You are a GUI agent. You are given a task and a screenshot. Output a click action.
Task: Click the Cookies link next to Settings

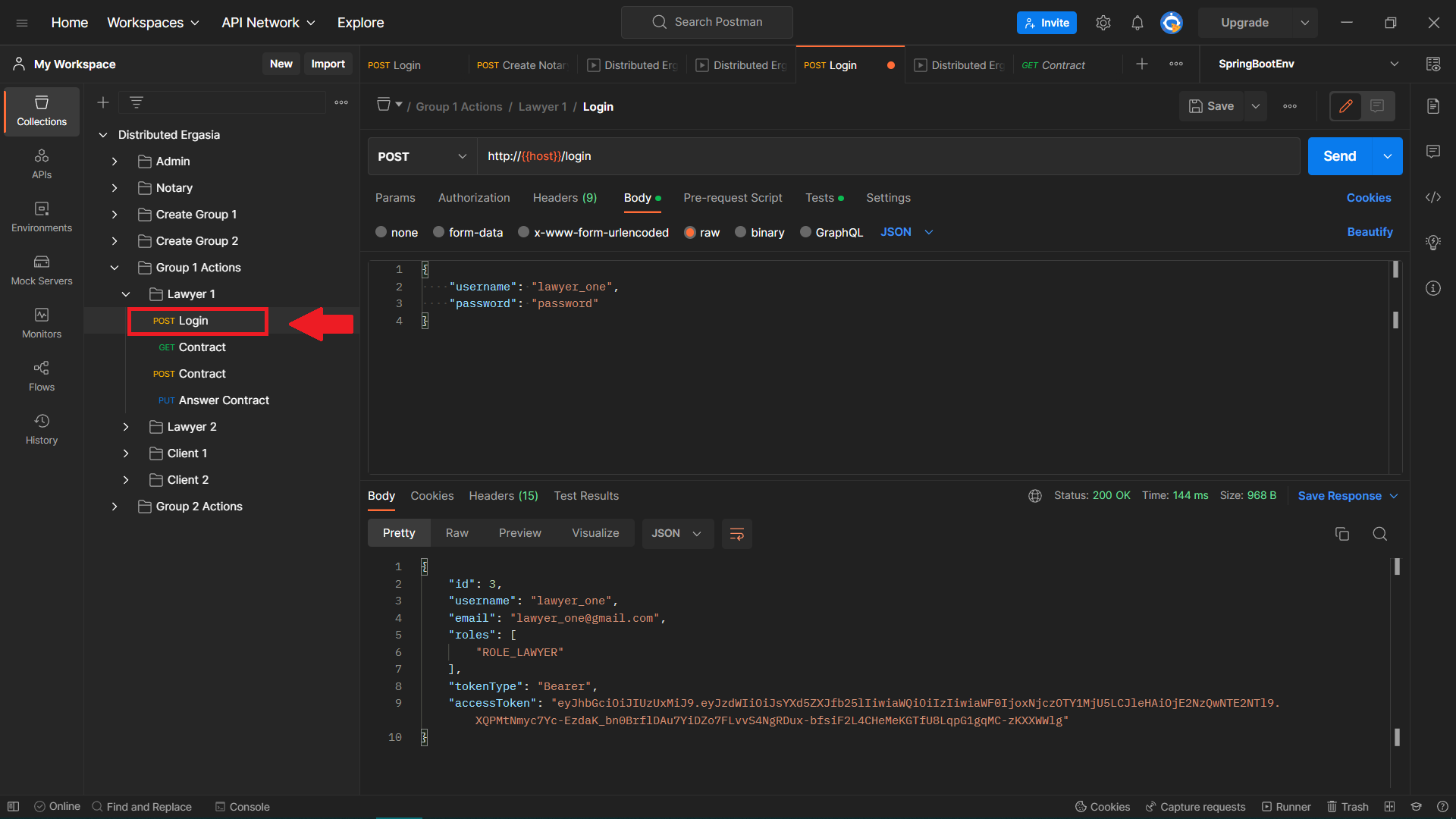1369,198
